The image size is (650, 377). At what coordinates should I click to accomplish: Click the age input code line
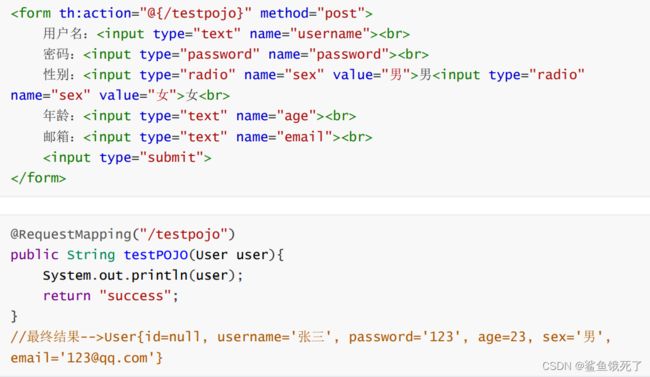coord(199,116)
